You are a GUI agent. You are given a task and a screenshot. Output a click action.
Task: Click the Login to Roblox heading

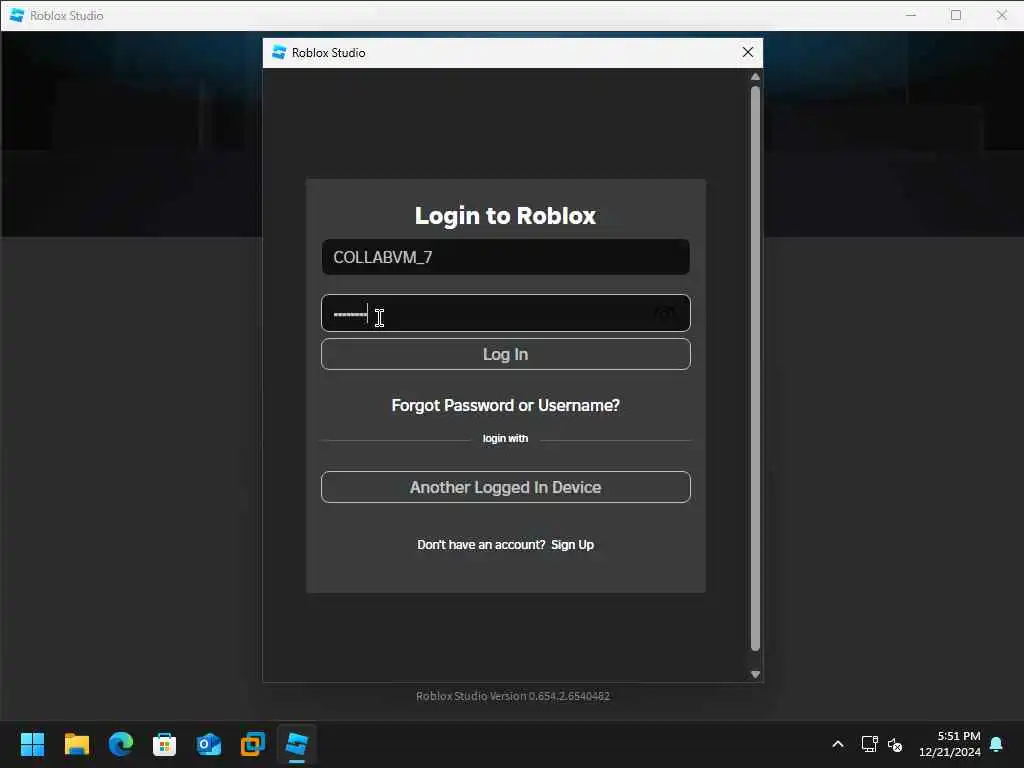(505, 216)
